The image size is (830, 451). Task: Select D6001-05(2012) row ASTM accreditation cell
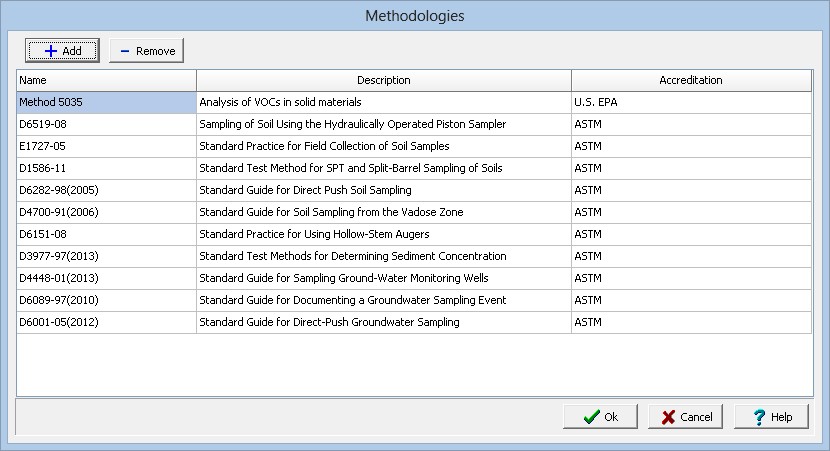690,322
